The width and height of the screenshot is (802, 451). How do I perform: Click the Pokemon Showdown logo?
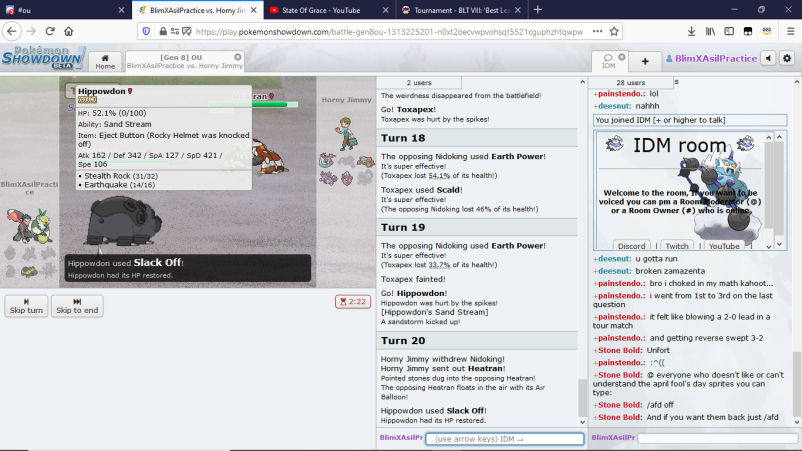pos(42,57)
